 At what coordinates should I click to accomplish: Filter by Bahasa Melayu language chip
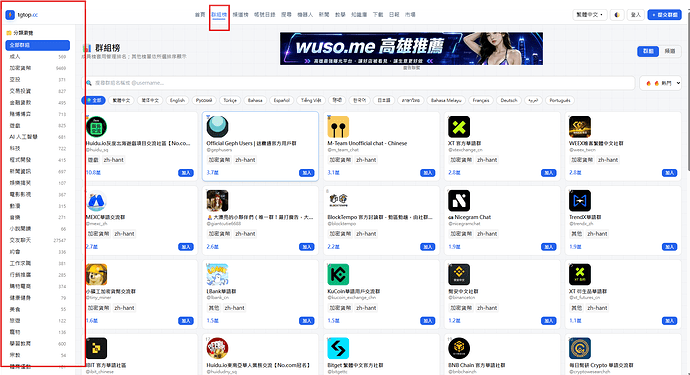(x=446, y=100)
